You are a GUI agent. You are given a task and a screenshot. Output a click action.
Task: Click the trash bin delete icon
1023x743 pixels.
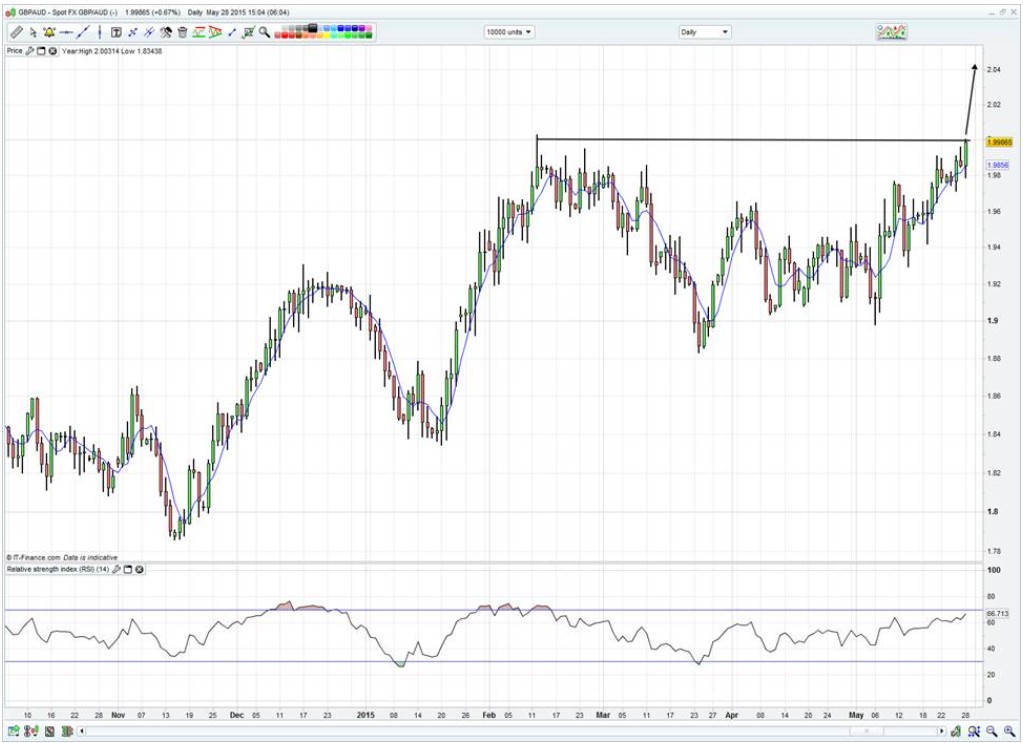pos(183,32)
